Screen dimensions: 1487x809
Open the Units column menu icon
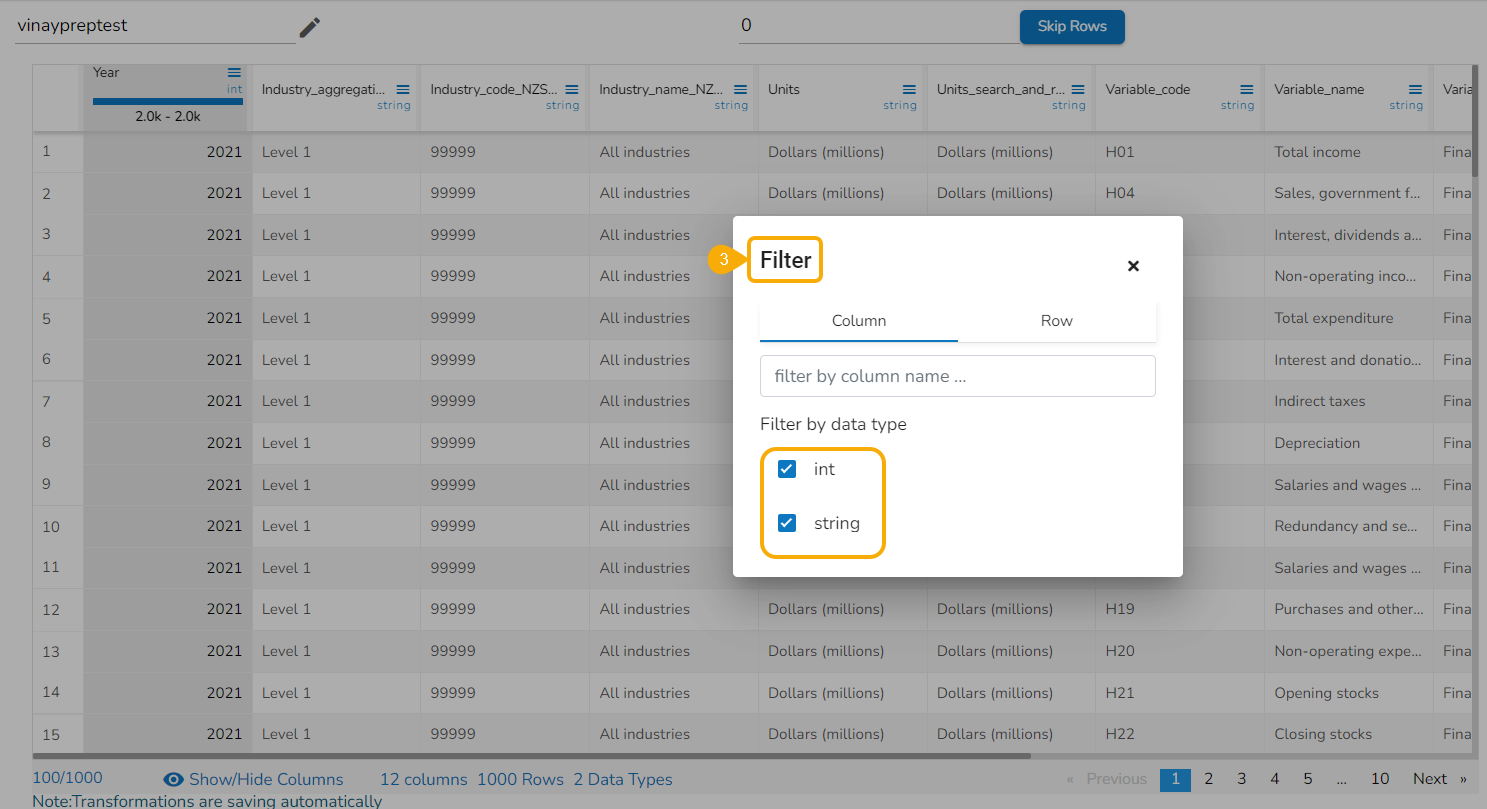[909, 89]
